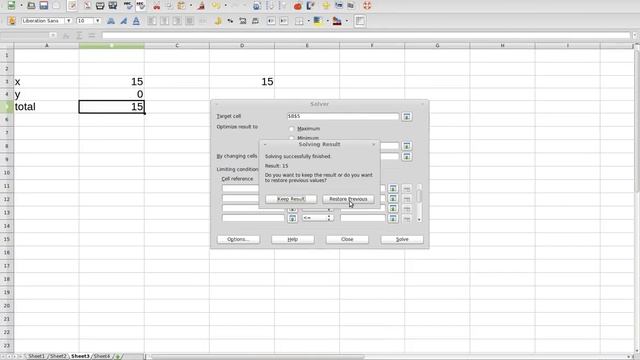Viewport: 640px width, 360px height.
Task: Open the Styles and Formatting icon
Action: pyautogui.click(x=12, y=21)
